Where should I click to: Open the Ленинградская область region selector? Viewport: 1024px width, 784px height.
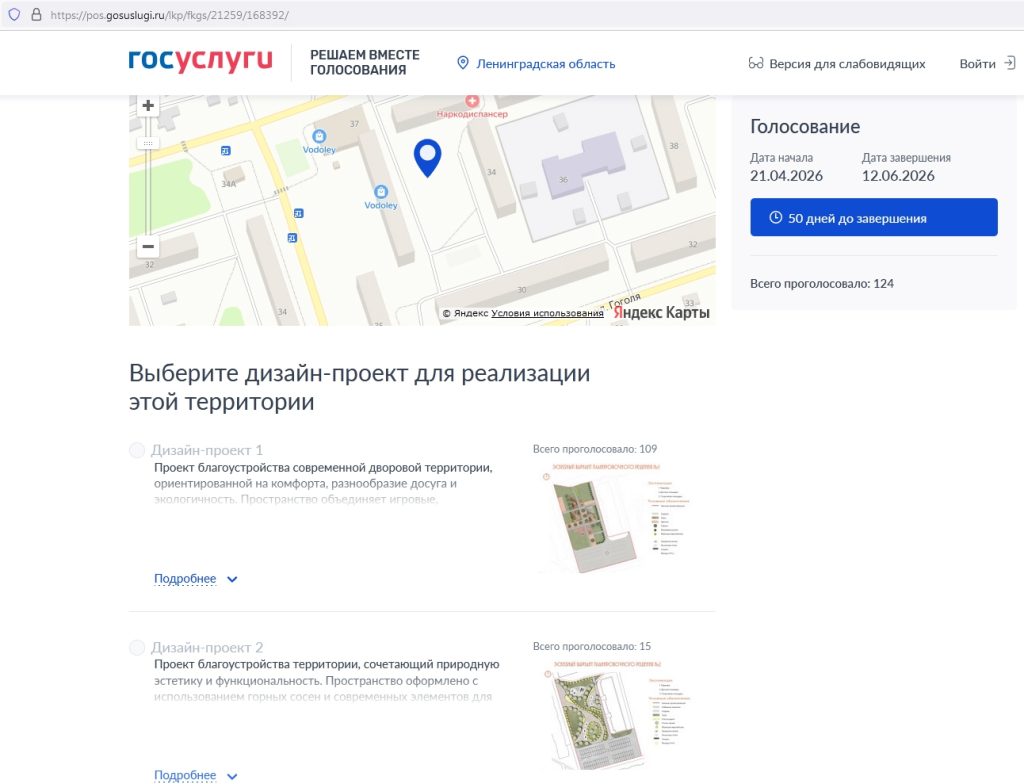536,64
